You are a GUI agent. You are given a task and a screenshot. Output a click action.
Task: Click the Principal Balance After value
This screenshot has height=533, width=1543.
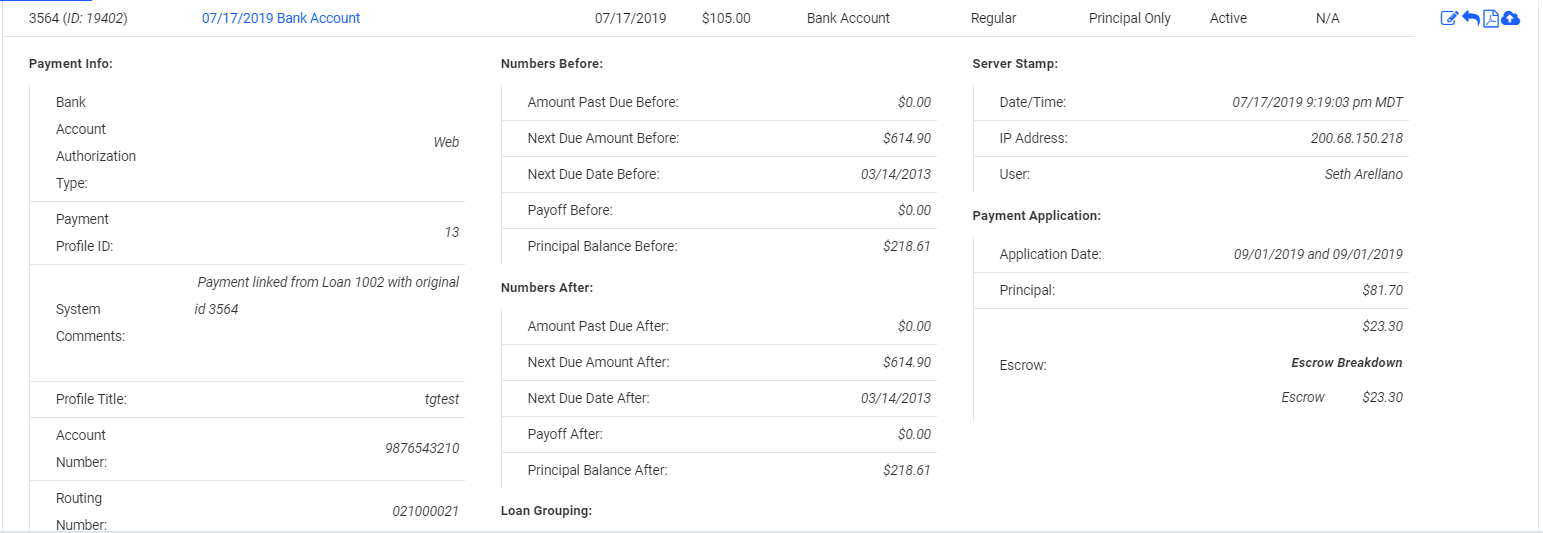(x=907, y=470)
